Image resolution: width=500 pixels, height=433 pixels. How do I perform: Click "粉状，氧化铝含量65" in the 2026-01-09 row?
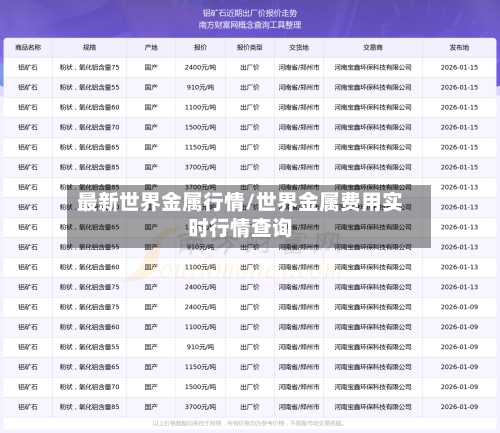click(x=89, y=367)
